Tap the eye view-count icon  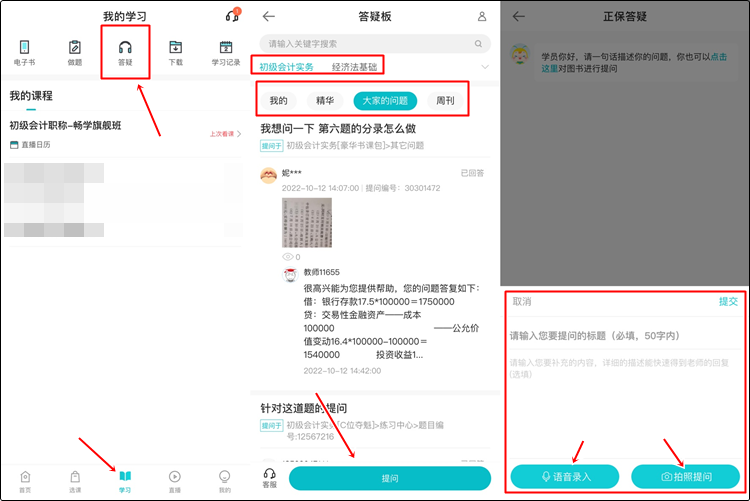point(287,257)
